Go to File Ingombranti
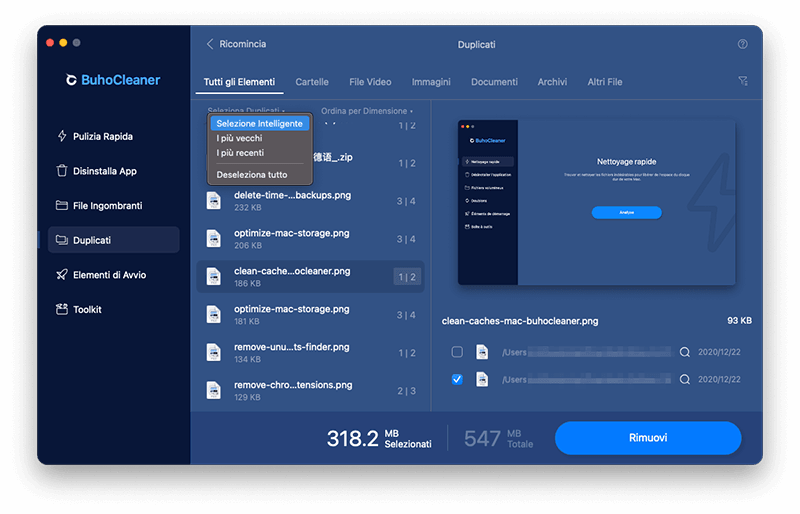The height and width of the screenshot is (514, 800). (99, 206)
